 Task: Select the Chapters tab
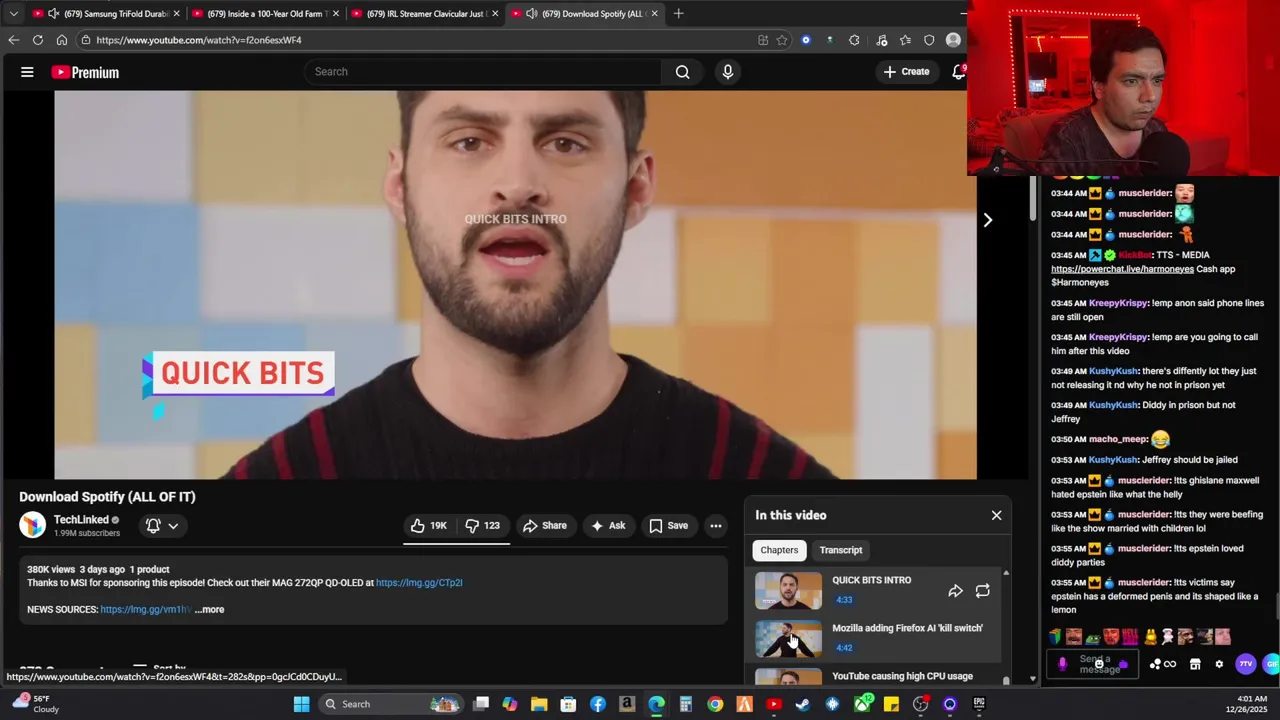pos(779,550)
